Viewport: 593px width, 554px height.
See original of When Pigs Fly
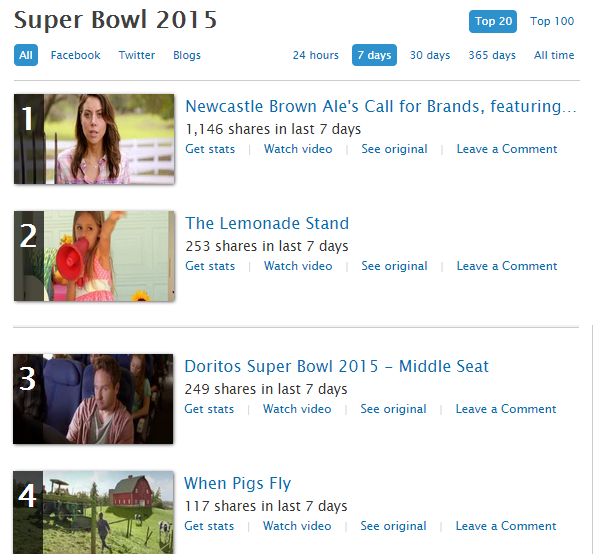pyautogui.click(x=393, y=526)
